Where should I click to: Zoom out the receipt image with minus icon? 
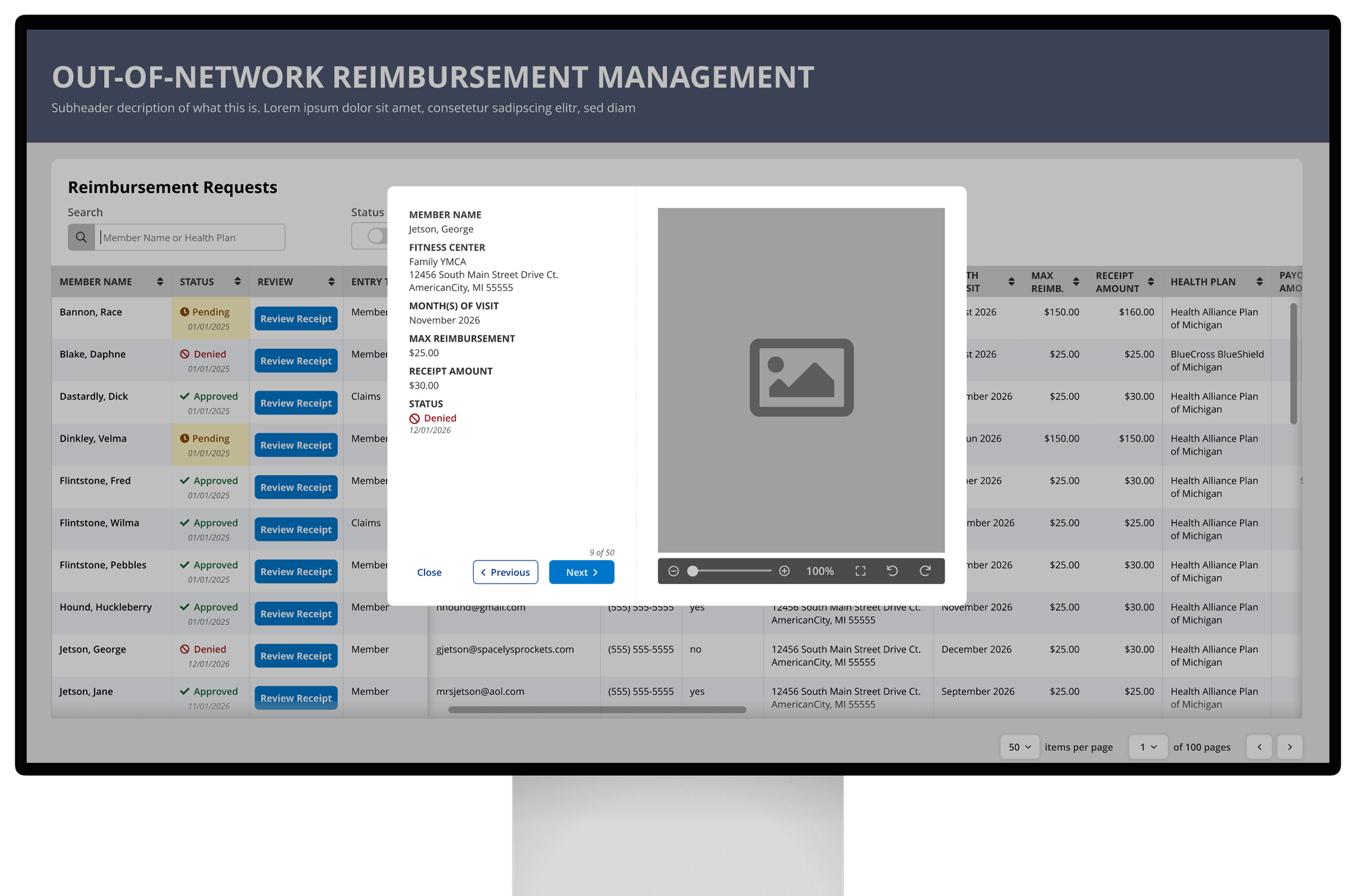point(673,571)
